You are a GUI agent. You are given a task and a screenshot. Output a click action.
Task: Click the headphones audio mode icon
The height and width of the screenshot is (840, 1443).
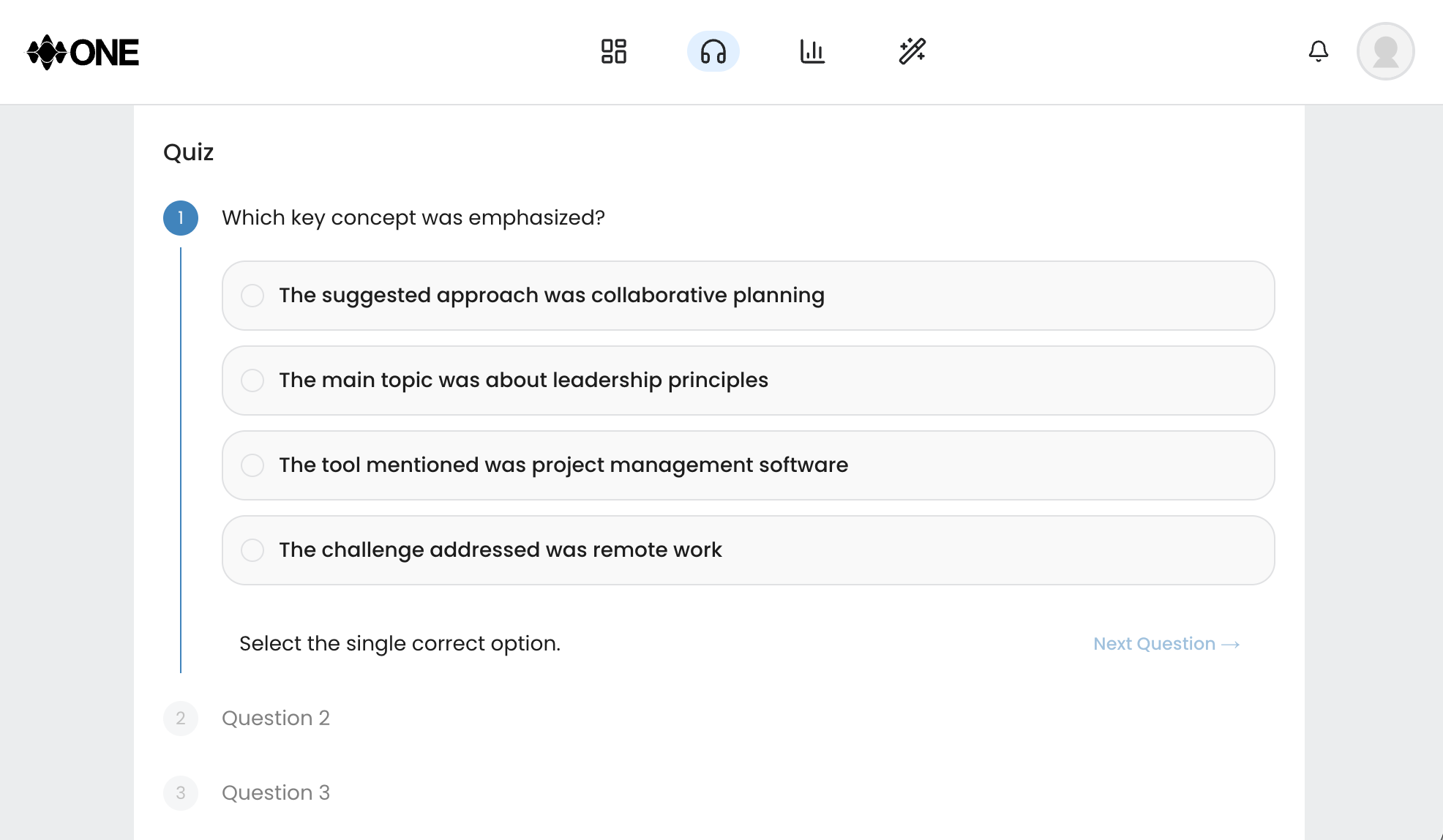coord(713,52)
